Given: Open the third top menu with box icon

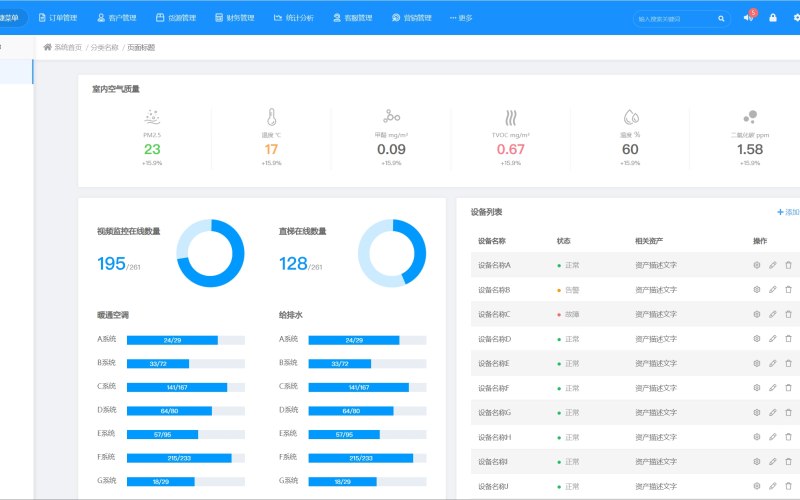Looking at the screenshot, I should point(176,18).
